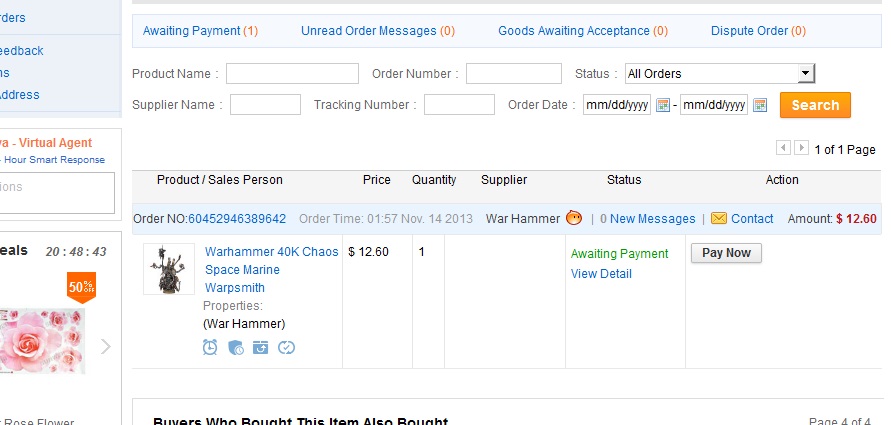Click the Pay Now button

[x=726, y=253]
